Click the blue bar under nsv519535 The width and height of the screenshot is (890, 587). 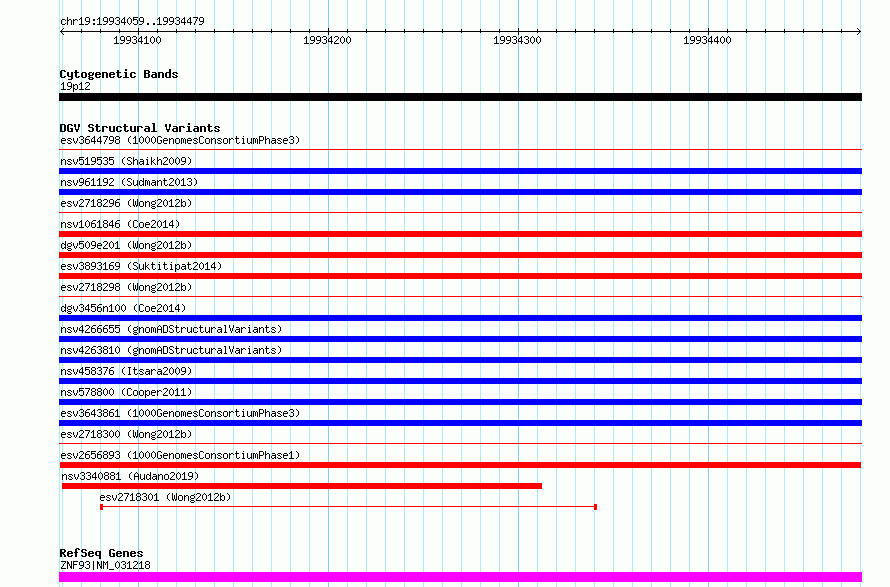tap(460, 171)
